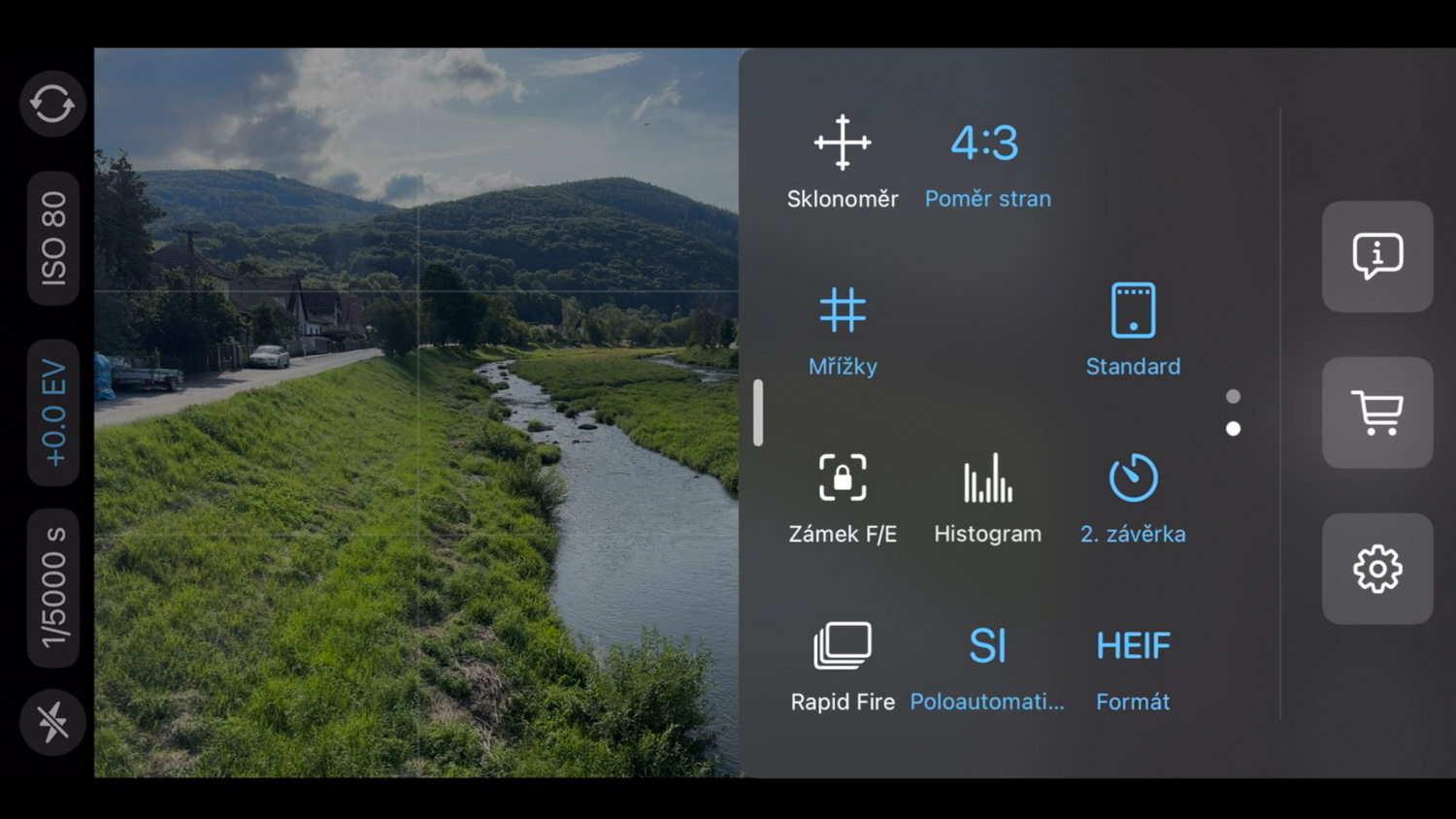Open the shopping cart store
Screen dimensions: 1456x819
1376,412
